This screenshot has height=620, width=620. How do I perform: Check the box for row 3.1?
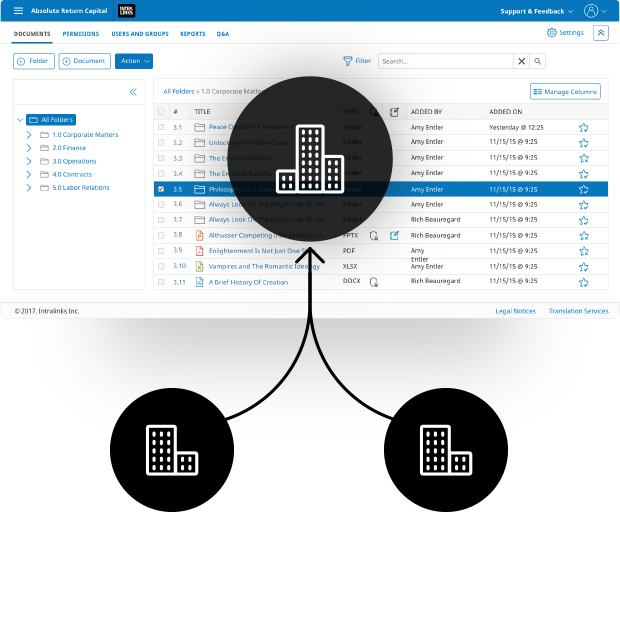coord(161,127)
